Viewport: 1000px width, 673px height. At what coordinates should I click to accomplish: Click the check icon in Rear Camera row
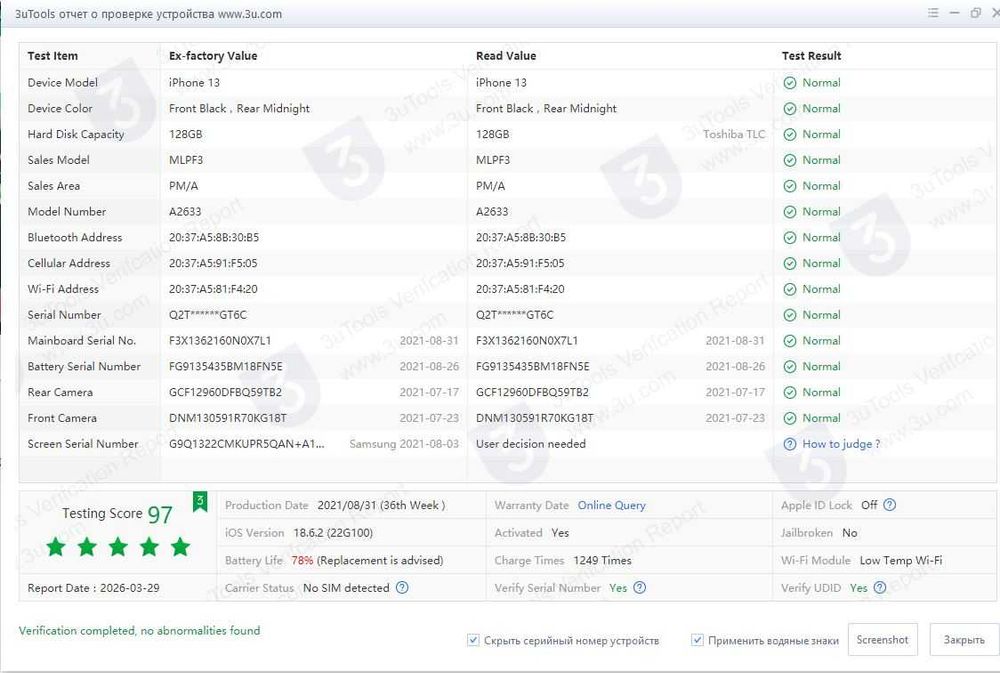[790, 392]
